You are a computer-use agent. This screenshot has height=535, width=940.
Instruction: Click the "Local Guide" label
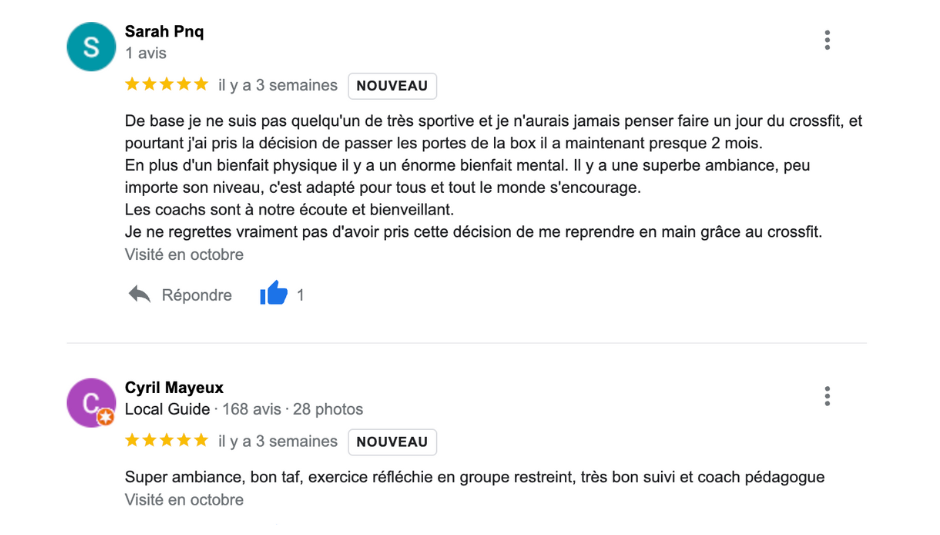pos(167,410)
